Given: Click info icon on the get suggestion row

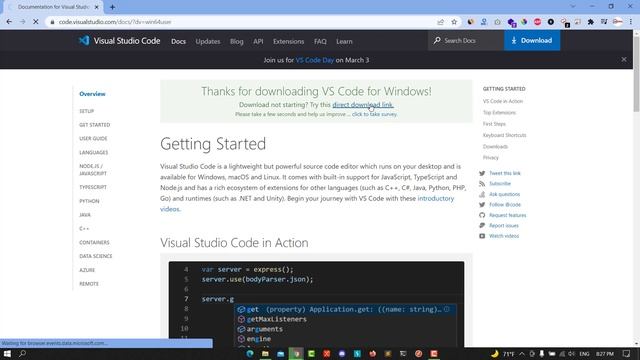Looking at the screenshot, I should click(x=447, y=309).
